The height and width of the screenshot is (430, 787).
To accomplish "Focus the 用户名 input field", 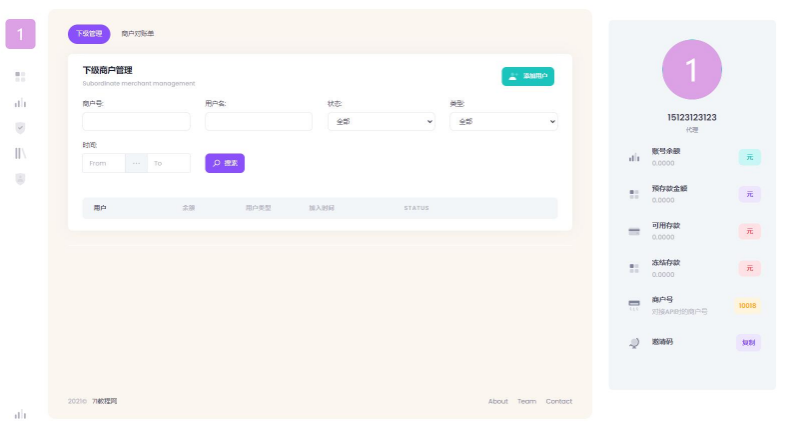I will [258, 121].
